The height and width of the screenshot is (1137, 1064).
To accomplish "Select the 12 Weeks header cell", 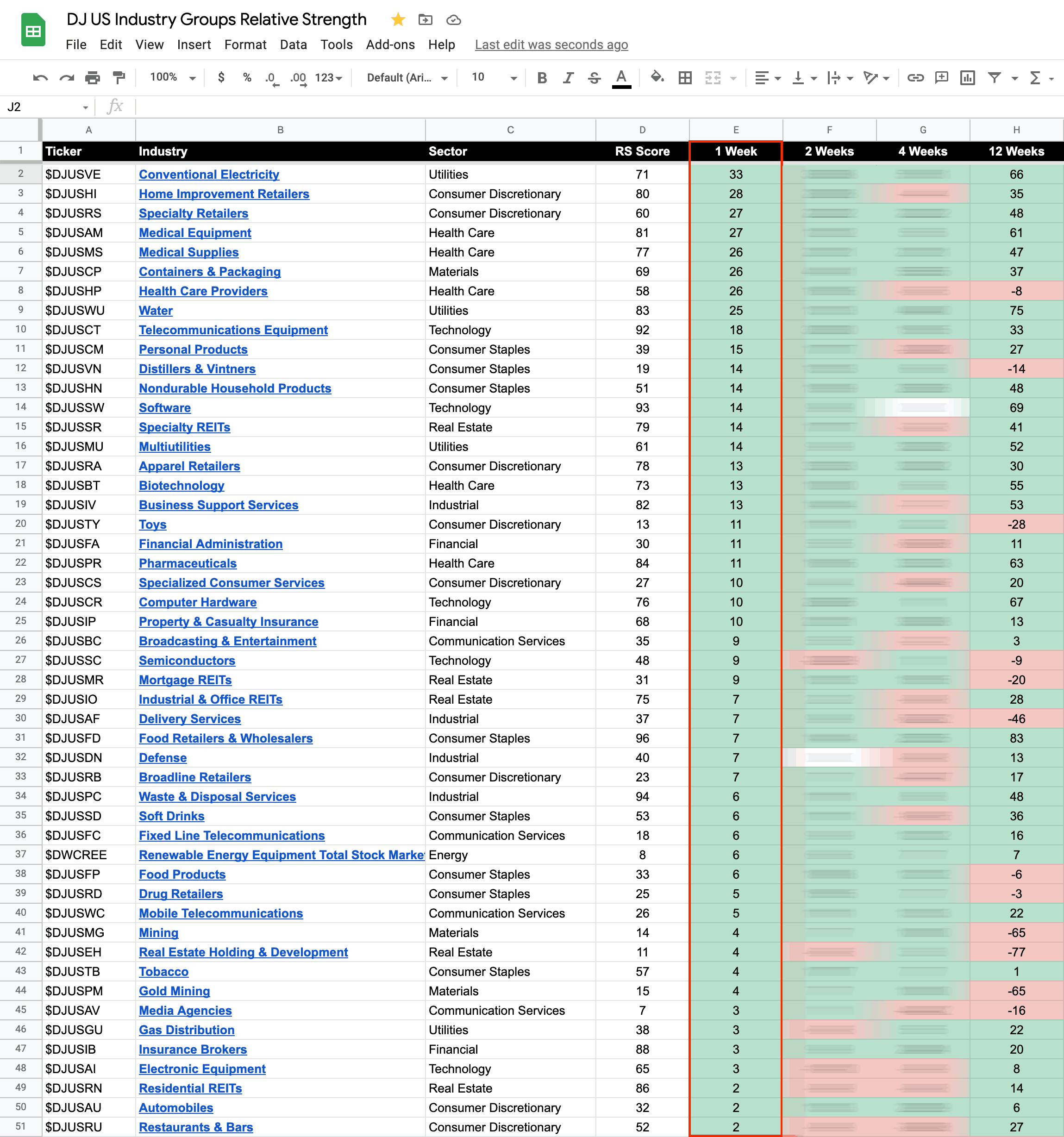I will 1016,151.
